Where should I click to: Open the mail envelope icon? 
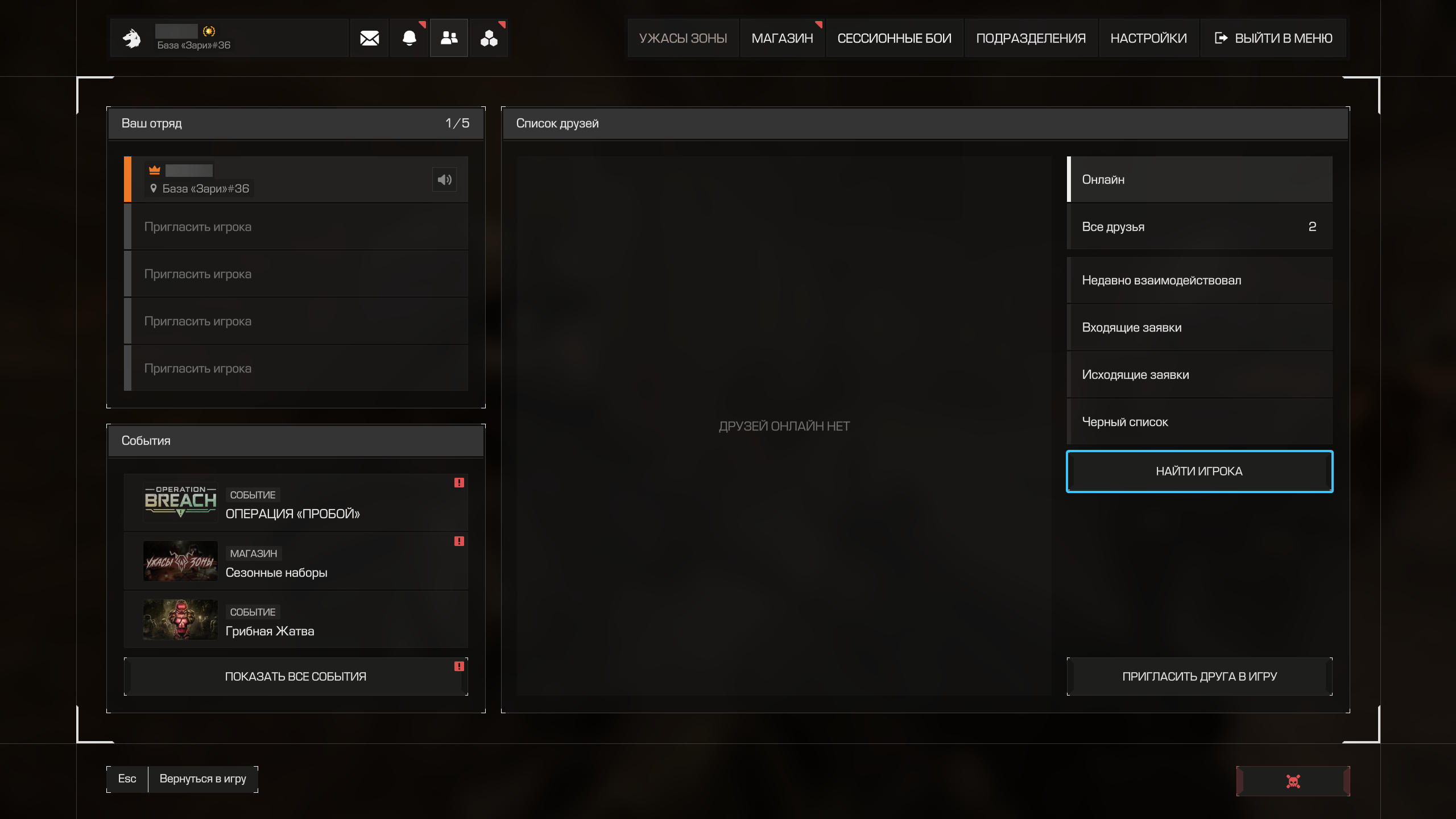pos(369,38)
